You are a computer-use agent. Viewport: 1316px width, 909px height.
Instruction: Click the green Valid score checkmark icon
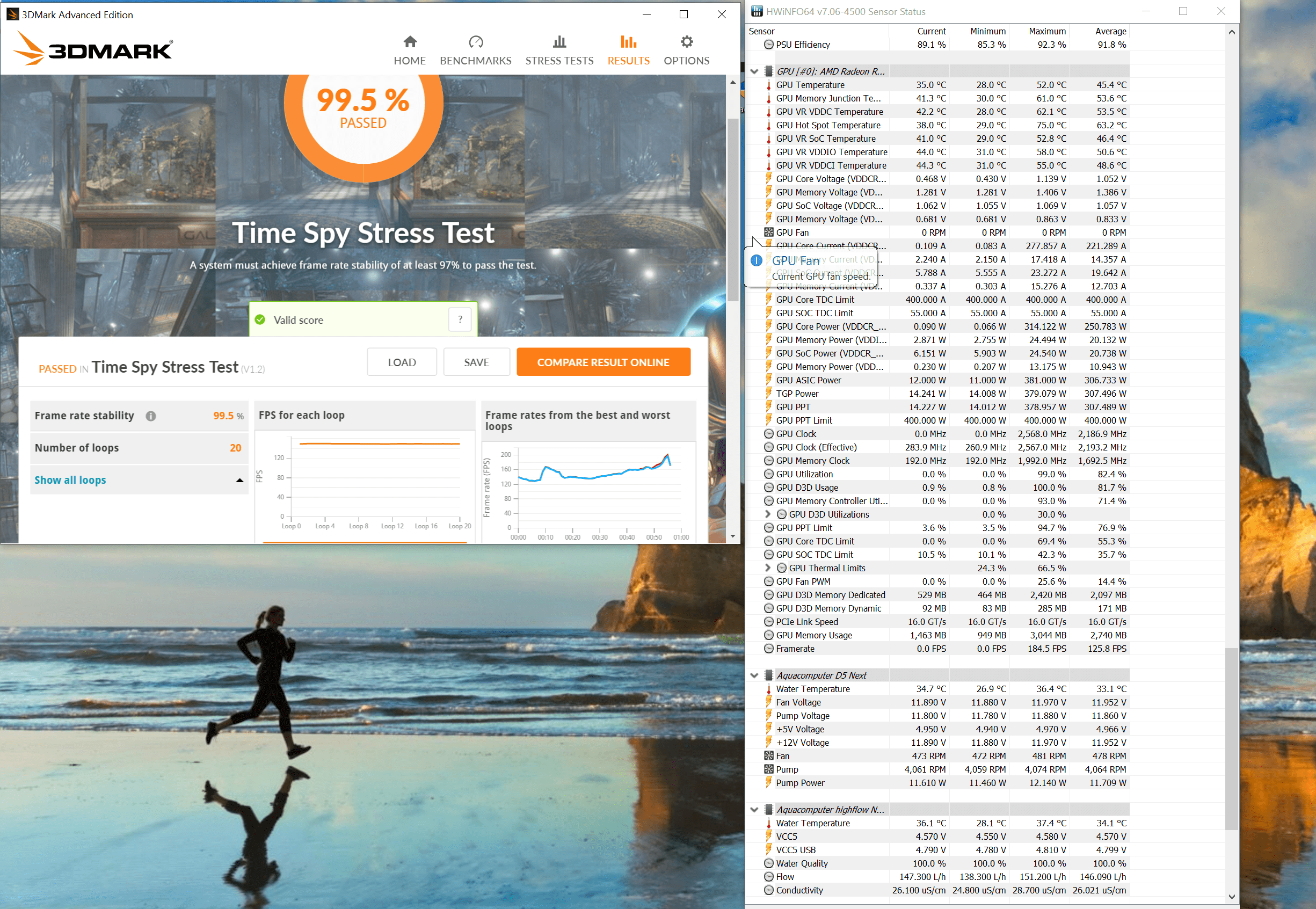tap(260, 319)
